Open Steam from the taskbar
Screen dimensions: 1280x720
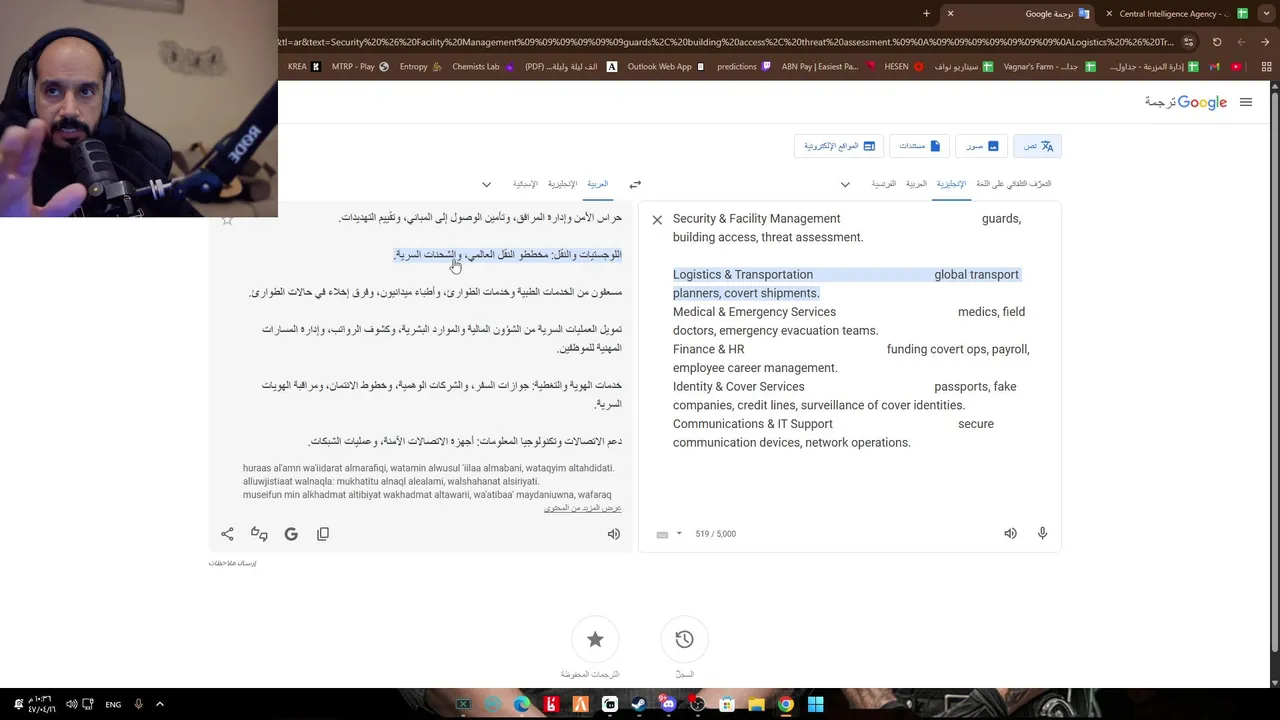click(x=639, y=704)
